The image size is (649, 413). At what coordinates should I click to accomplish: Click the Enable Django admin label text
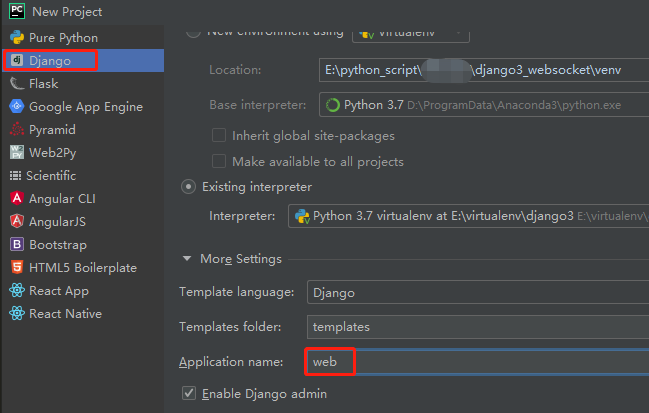(x=264, y=394)
